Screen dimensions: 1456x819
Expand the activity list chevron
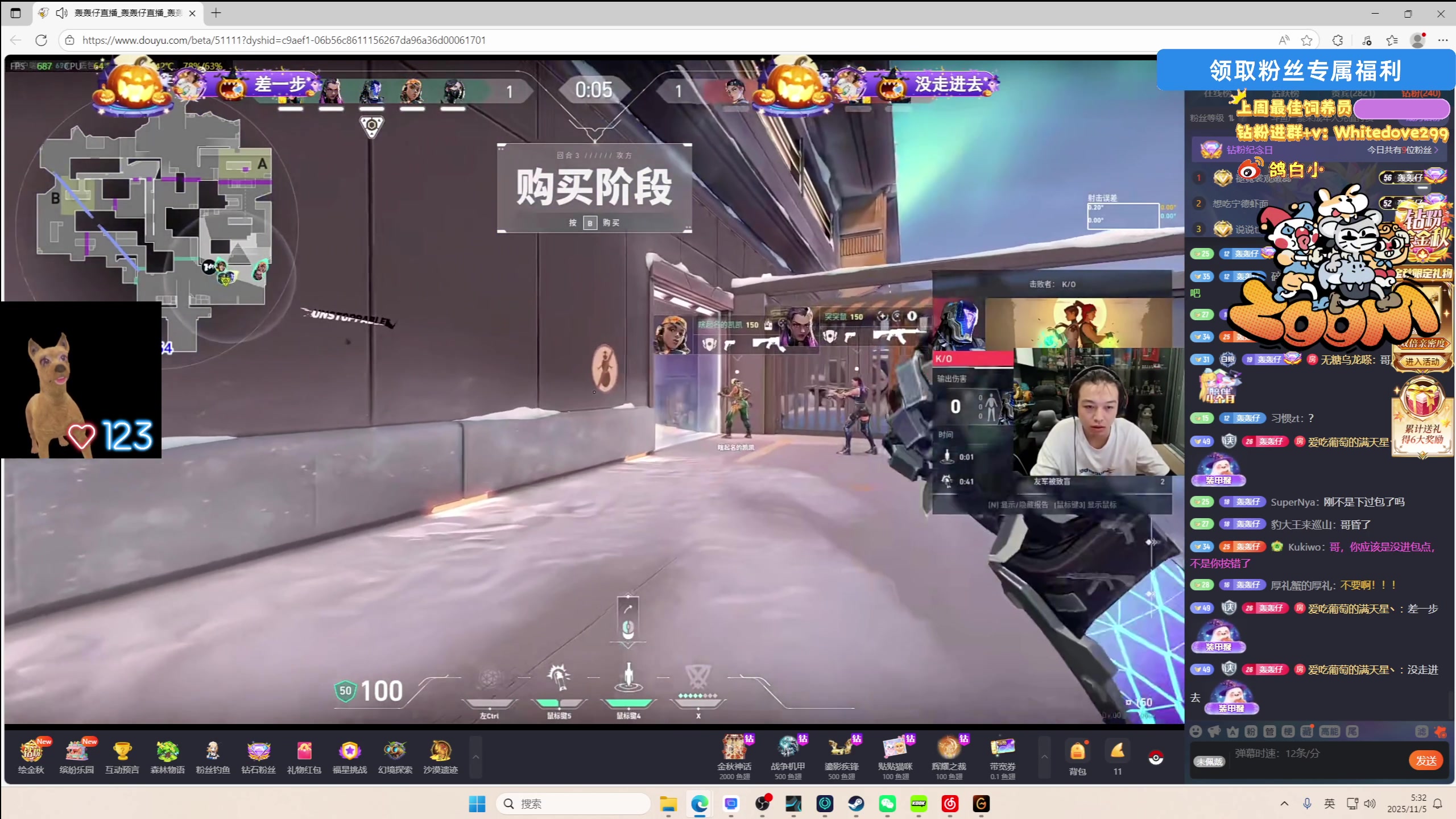pos(475,757)
